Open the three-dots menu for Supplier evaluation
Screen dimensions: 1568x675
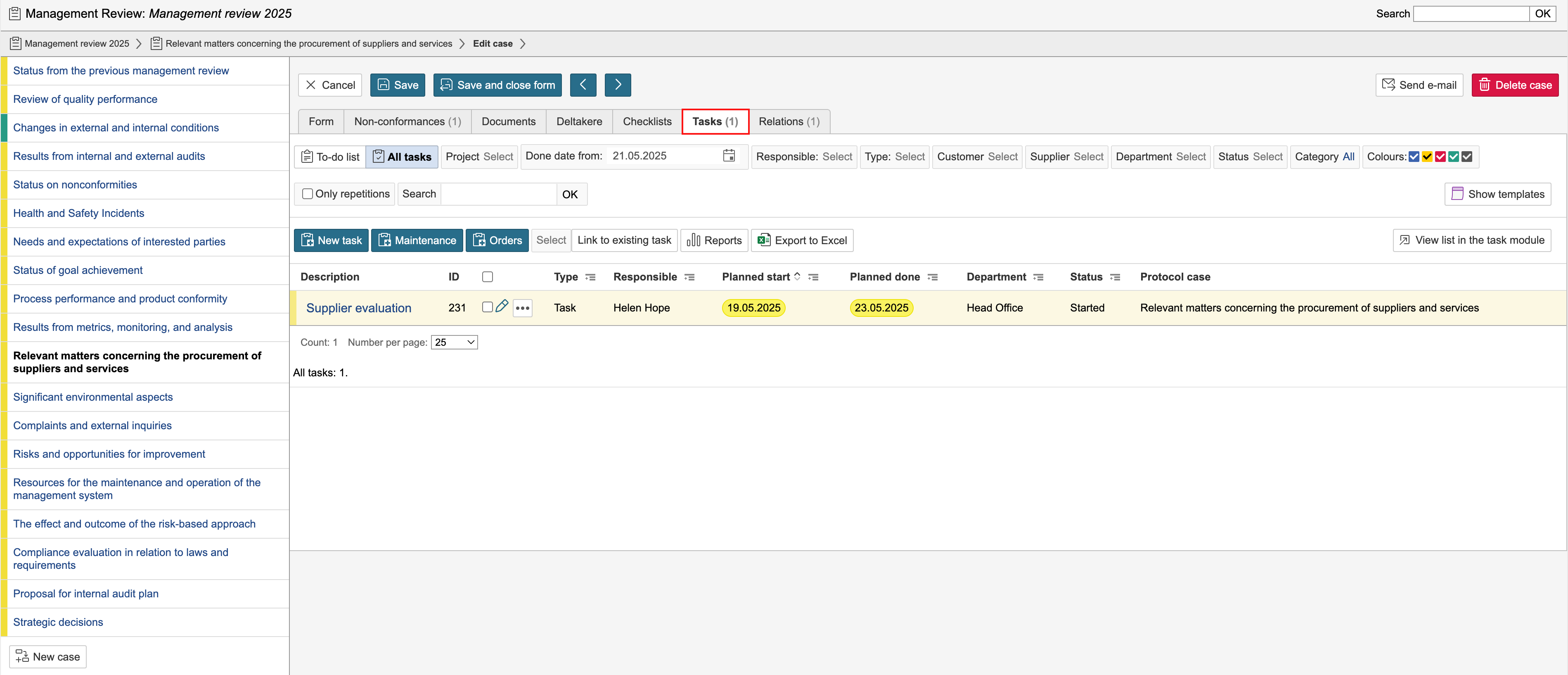tap(522, 308)
